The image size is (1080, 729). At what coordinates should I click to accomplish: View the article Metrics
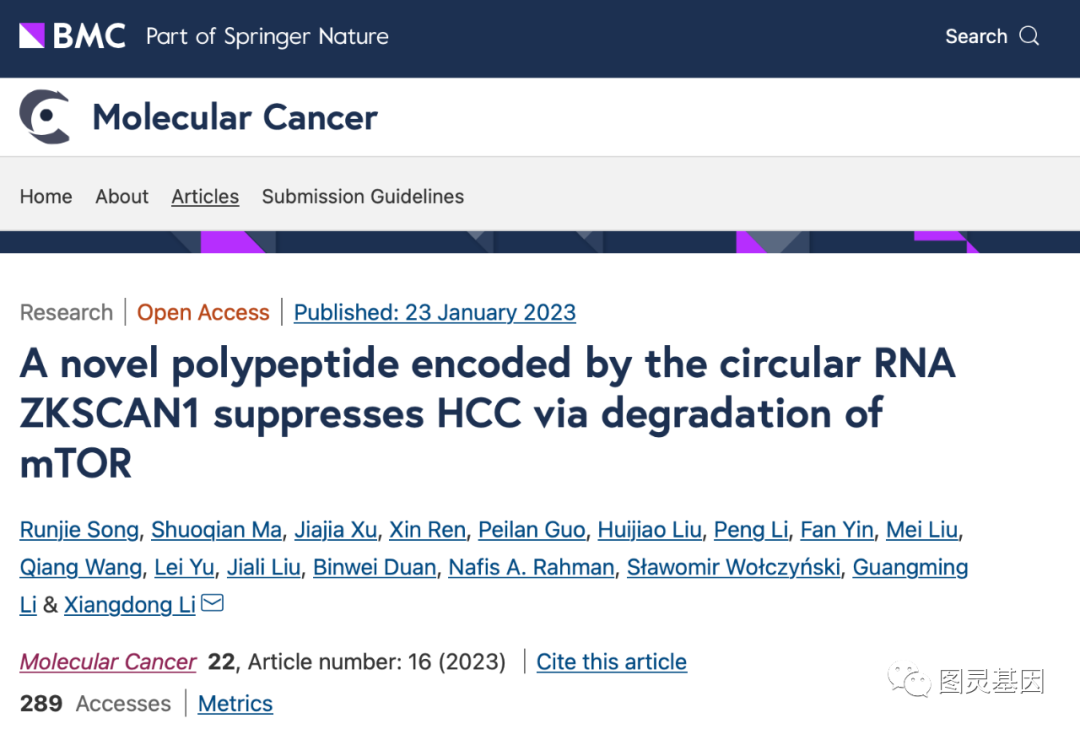235,704
